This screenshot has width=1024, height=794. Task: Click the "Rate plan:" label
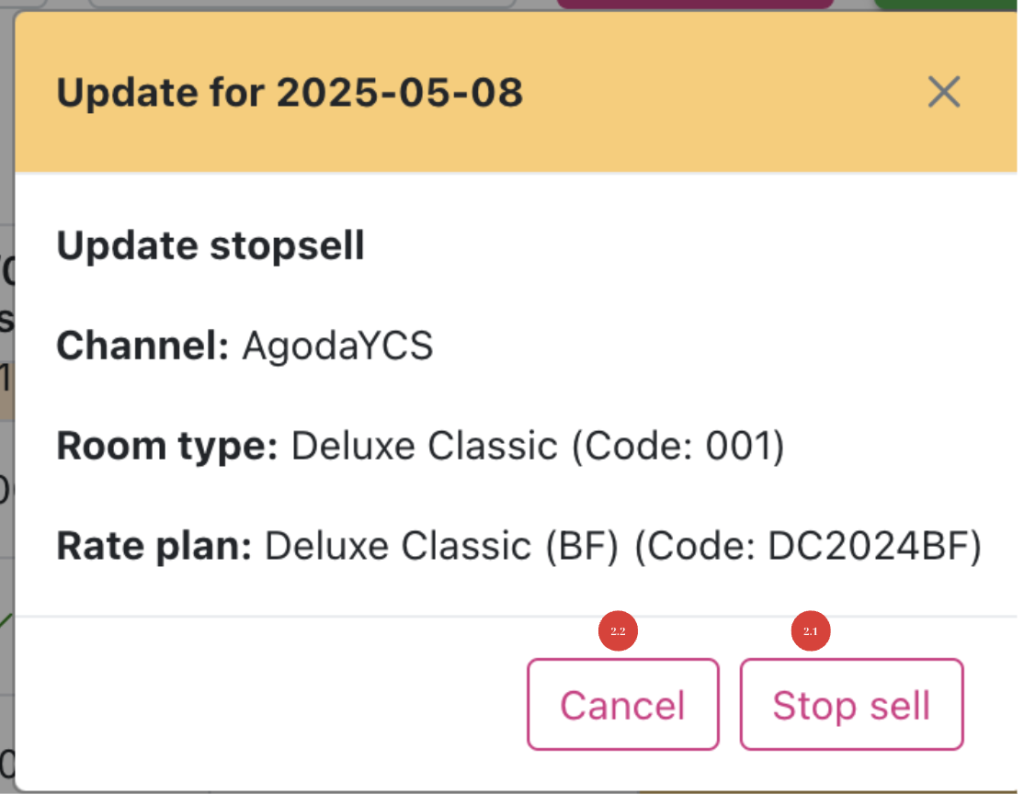(154, 546)
